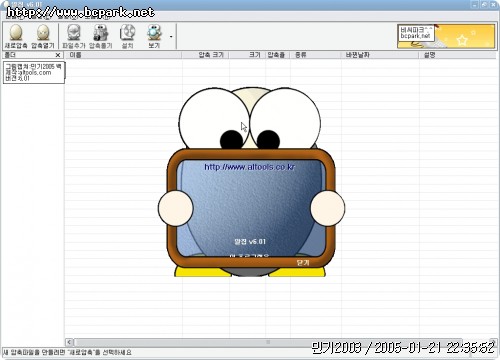Dismiss the splash with the 닫기 button
This screenshot has width=500, height=360.
click(x=303, y=263)
